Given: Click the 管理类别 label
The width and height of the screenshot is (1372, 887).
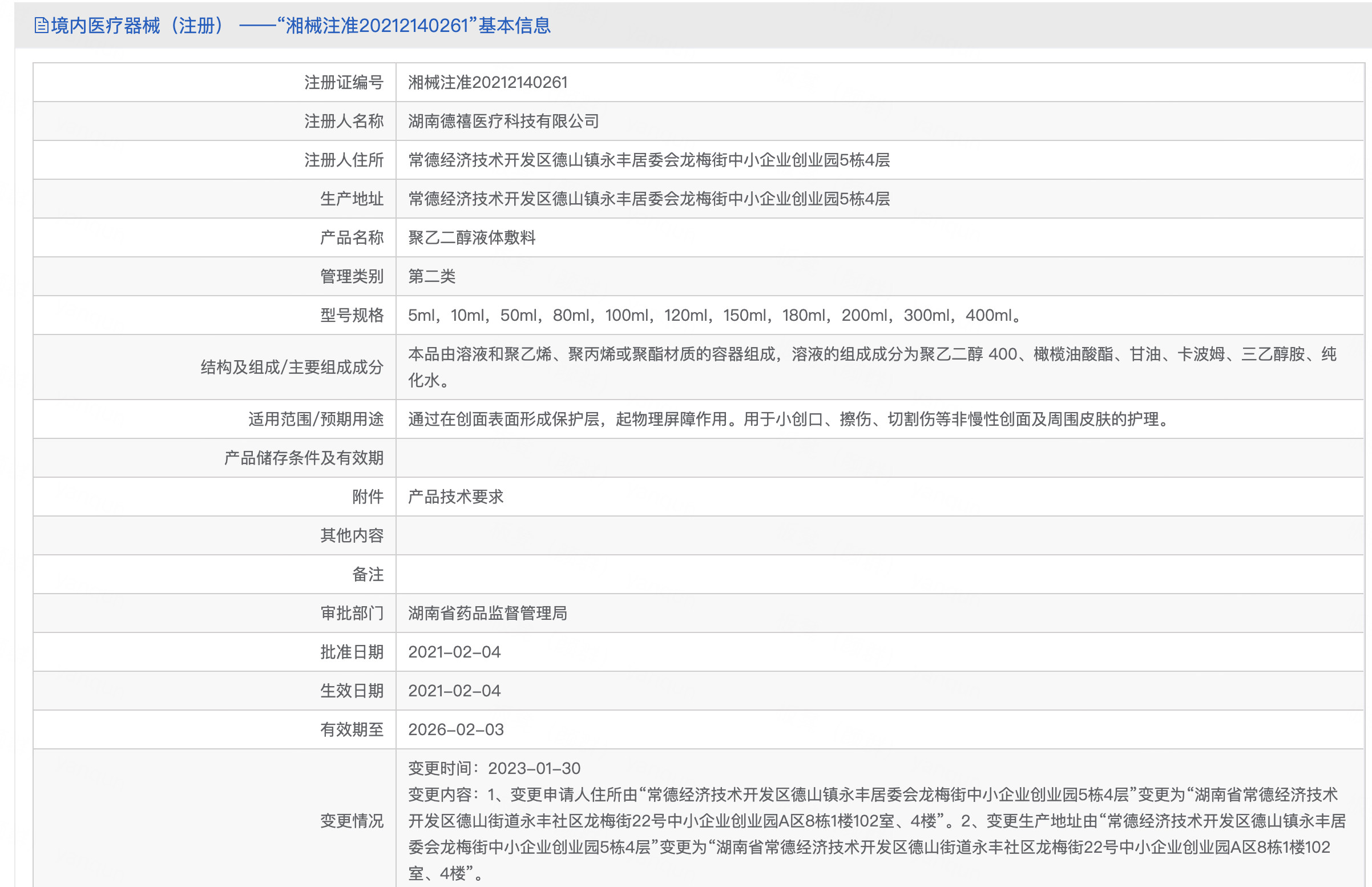Looking at the screenshot, I should coord(352,276).
